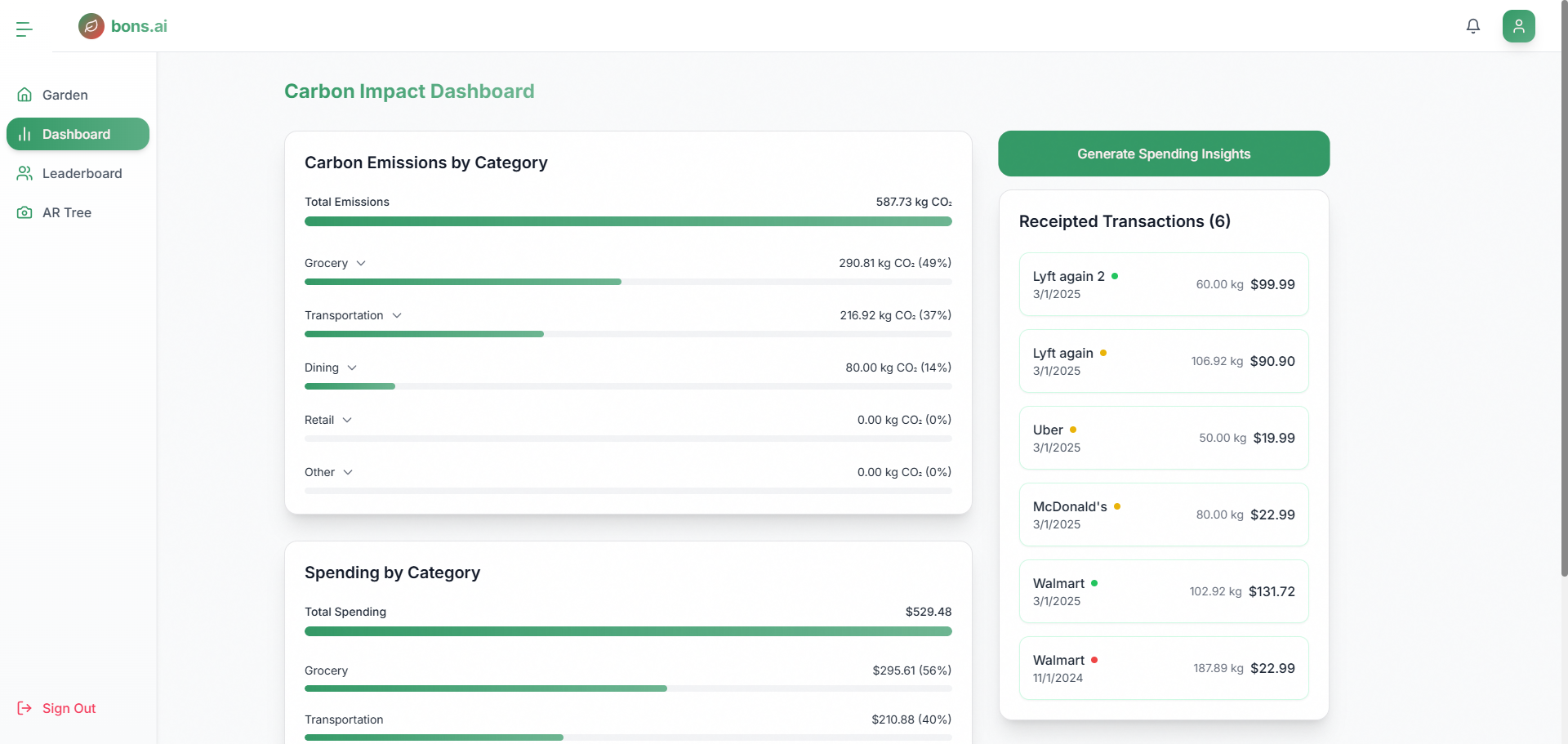Screen dimensions: 1568x744
Task: Click the bons.ai brand name
Action: [139, 26]
